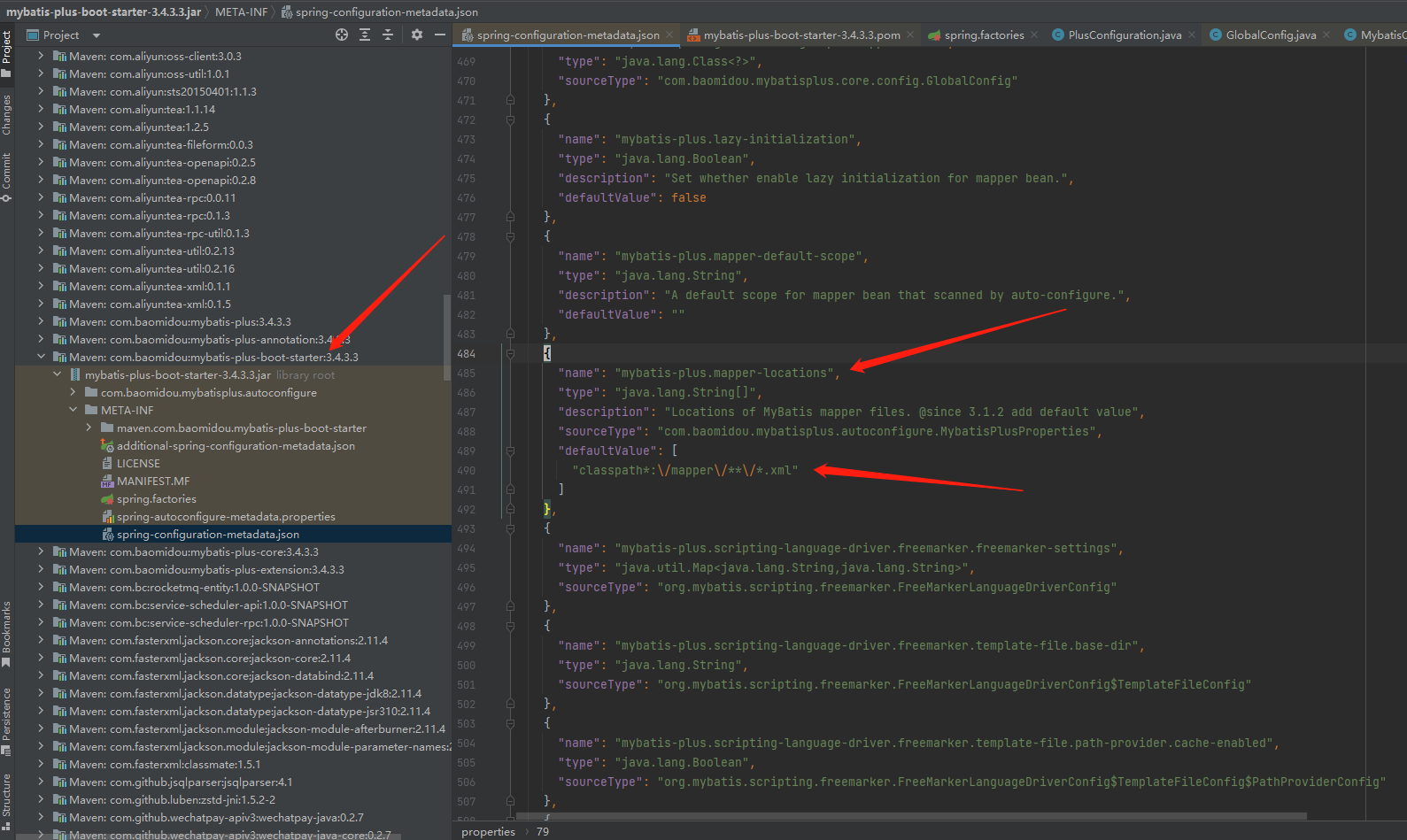Collapse the META-INF folder
The image size is (1407, 840).
point(73,410)
